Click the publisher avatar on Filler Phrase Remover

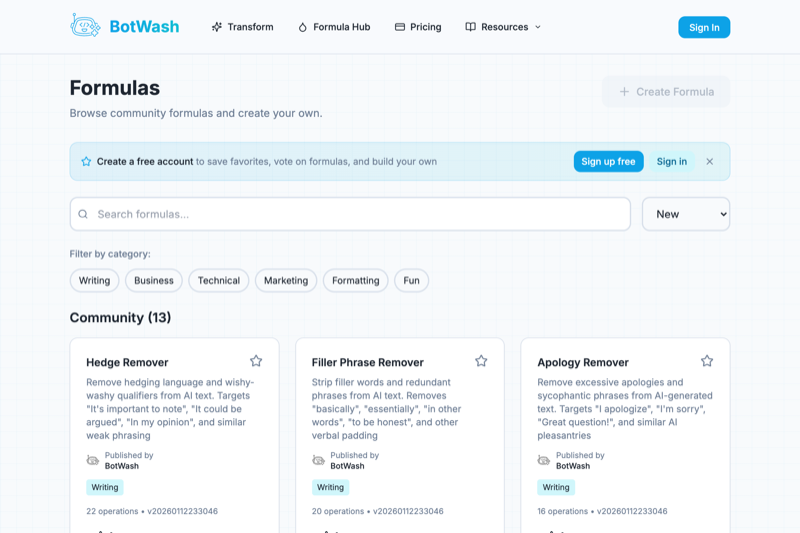319,460
